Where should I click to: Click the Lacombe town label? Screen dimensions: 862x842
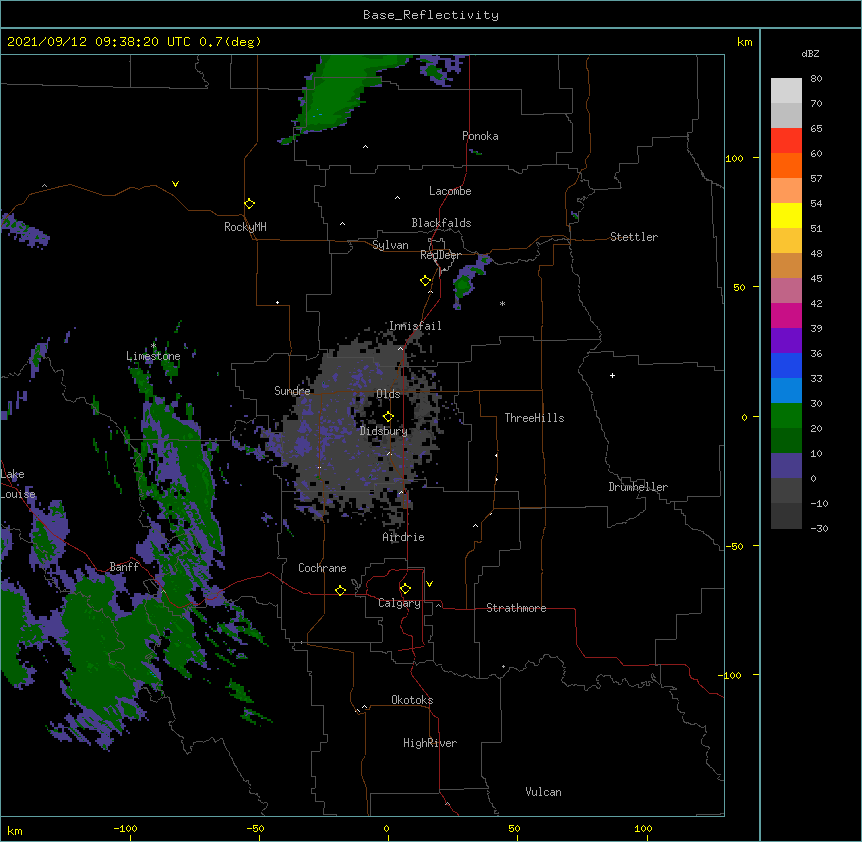point(450,191)
